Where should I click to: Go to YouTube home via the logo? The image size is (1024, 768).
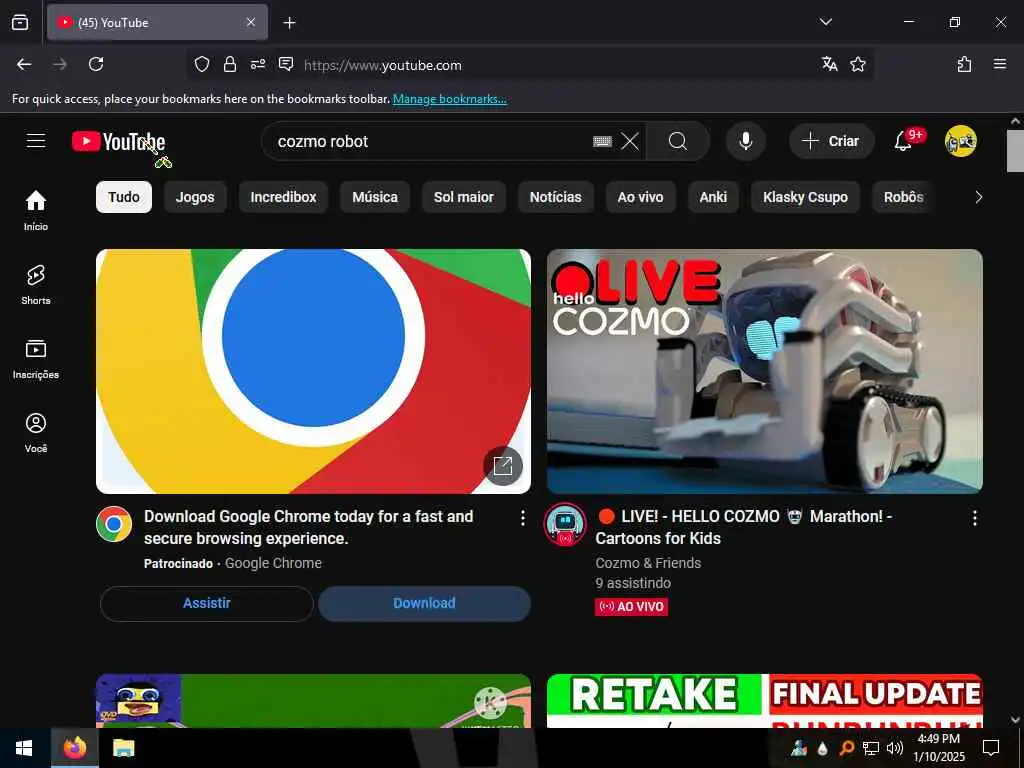point(118,141)
